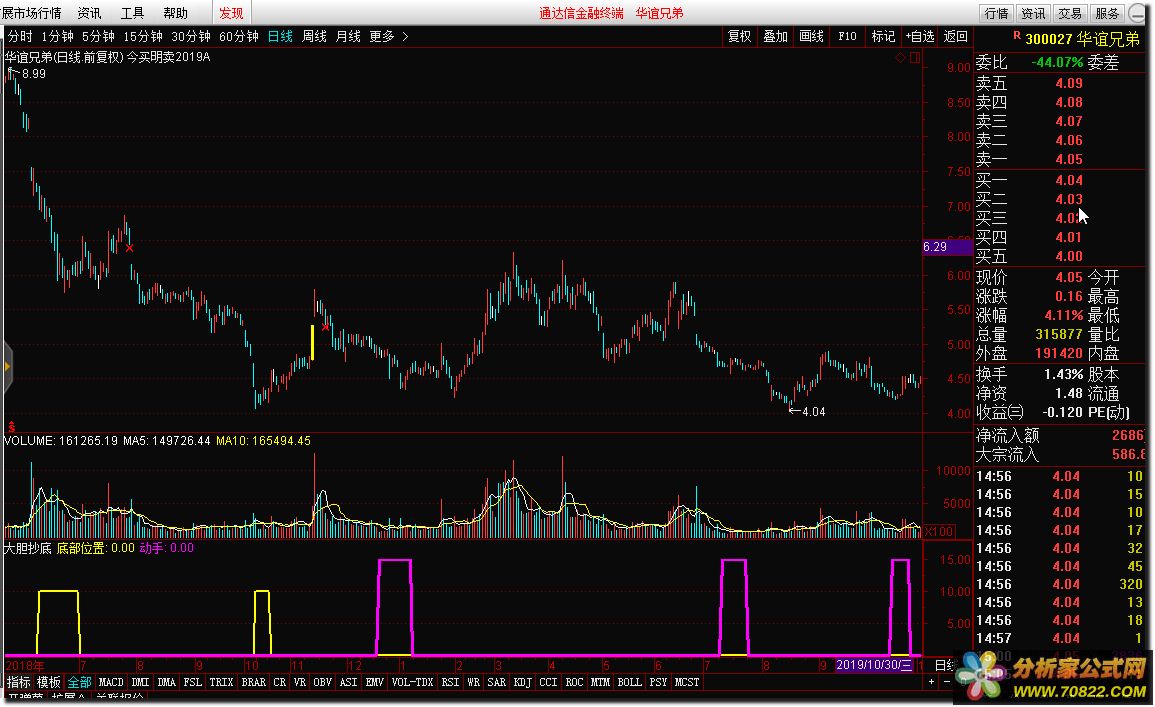The image size is (1155, 707).
Task: Select the 1分钟 timeframe
Action: coord(57,36)
